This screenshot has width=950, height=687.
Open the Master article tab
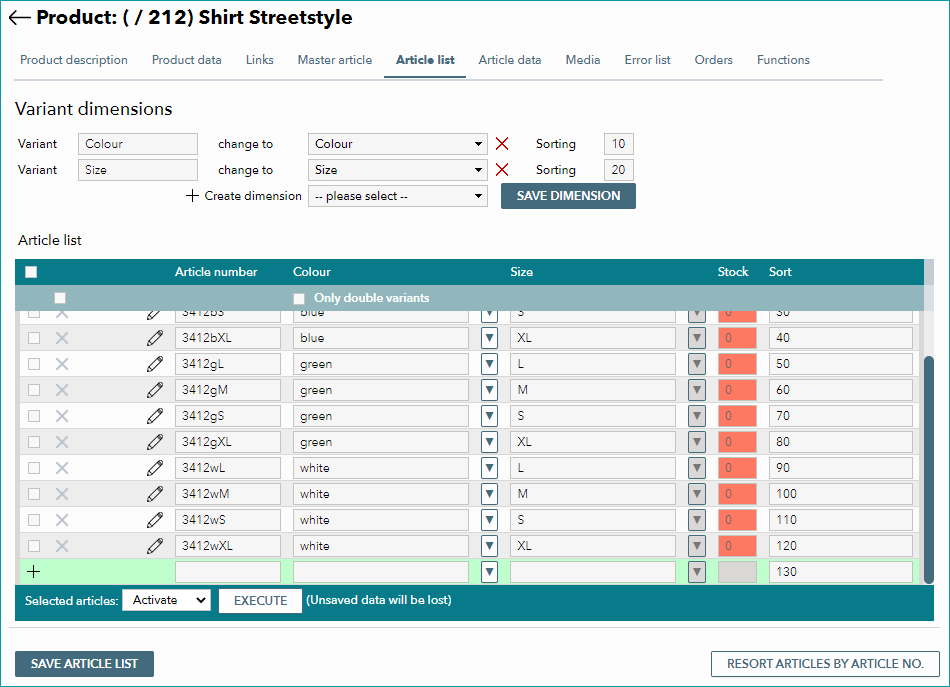coord(334,60)
